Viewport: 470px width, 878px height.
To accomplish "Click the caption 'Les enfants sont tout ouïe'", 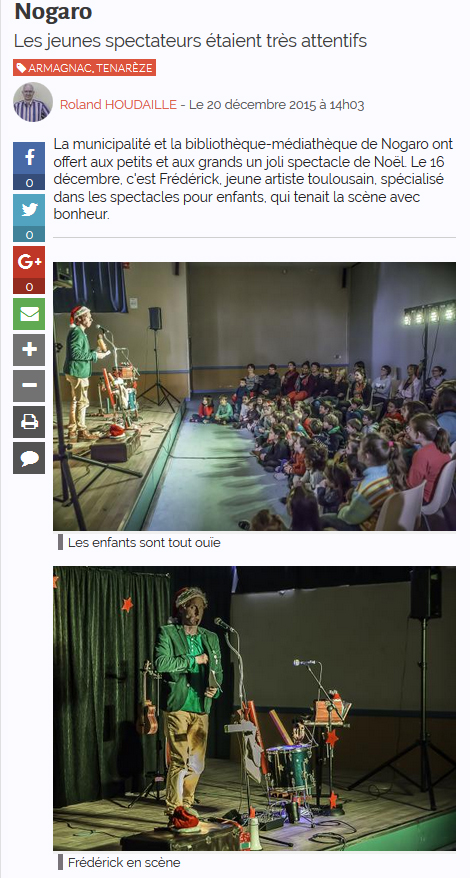I will (144, 543).
